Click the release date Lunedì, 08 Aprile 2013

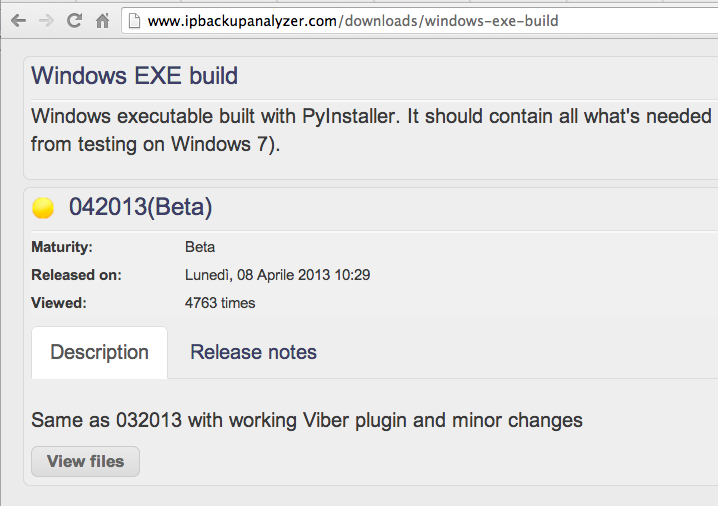click(x=277, y=275)
